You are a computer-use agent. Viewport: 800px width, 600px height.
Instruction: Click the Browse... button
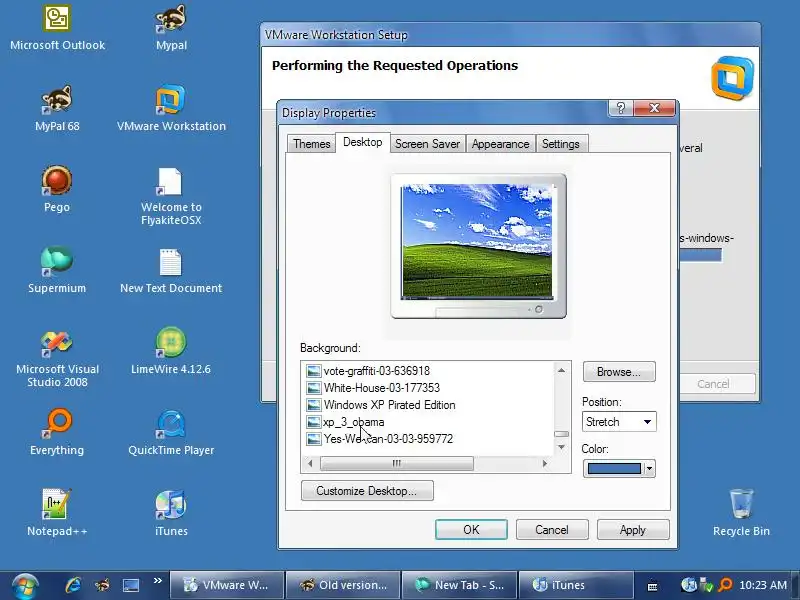click(619, 372)
